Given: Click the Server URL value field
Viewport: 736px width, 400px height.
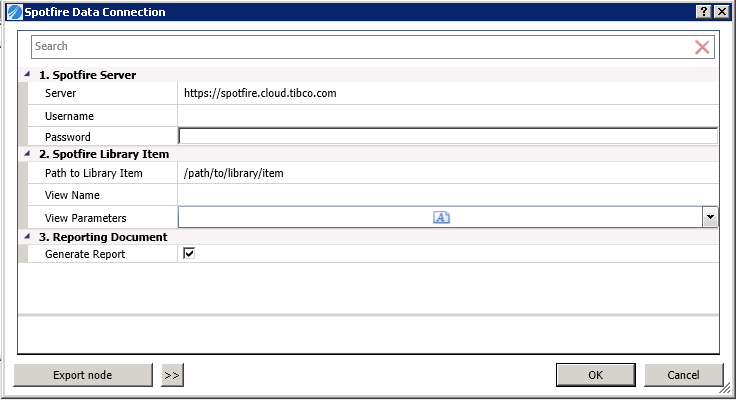Looking at the screenshot, I should (448, 93).
